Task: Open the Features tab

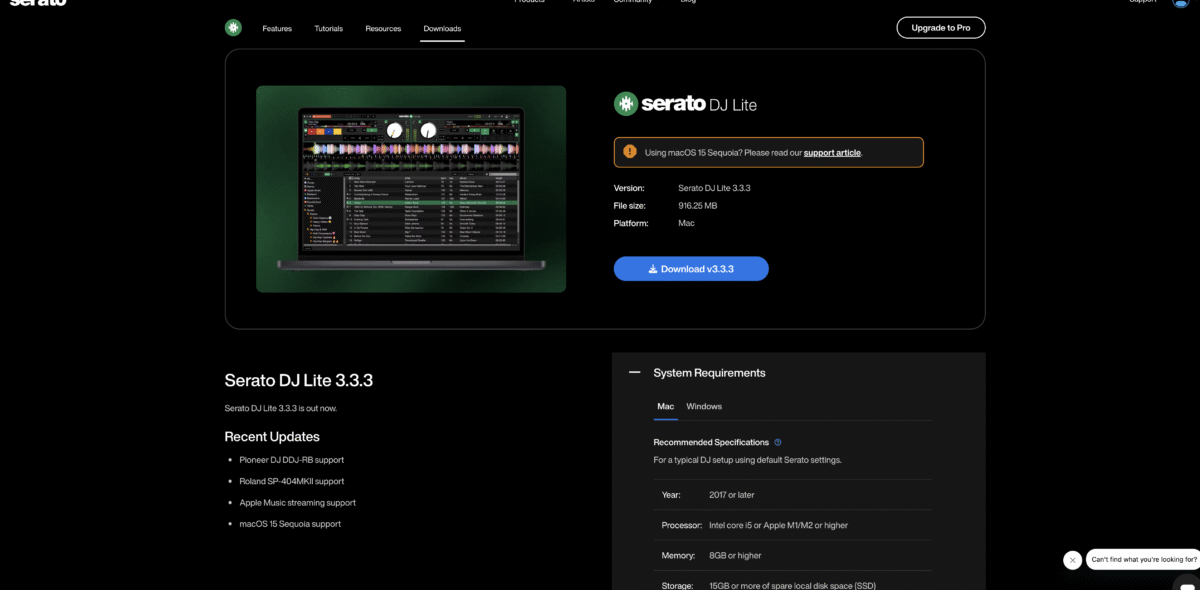Action: pos(277,29)
